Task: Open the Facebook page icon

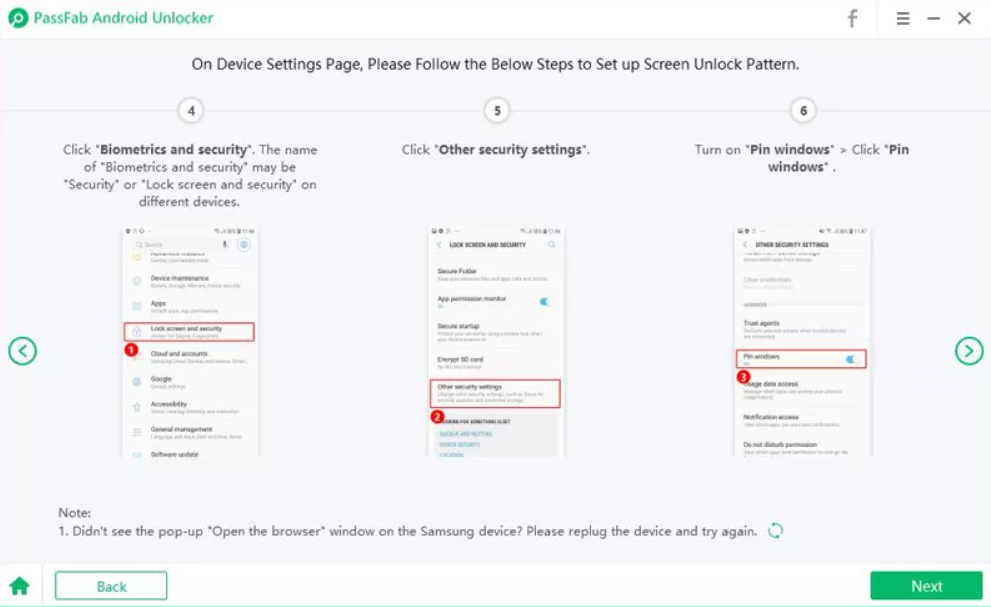Action: (x=852, y=18)
